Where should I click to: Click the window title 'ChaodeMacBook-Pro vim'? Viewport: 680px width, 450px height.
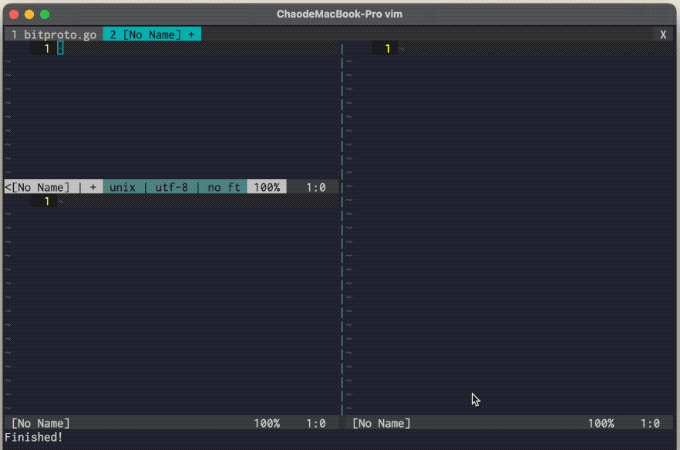[339, 14]
